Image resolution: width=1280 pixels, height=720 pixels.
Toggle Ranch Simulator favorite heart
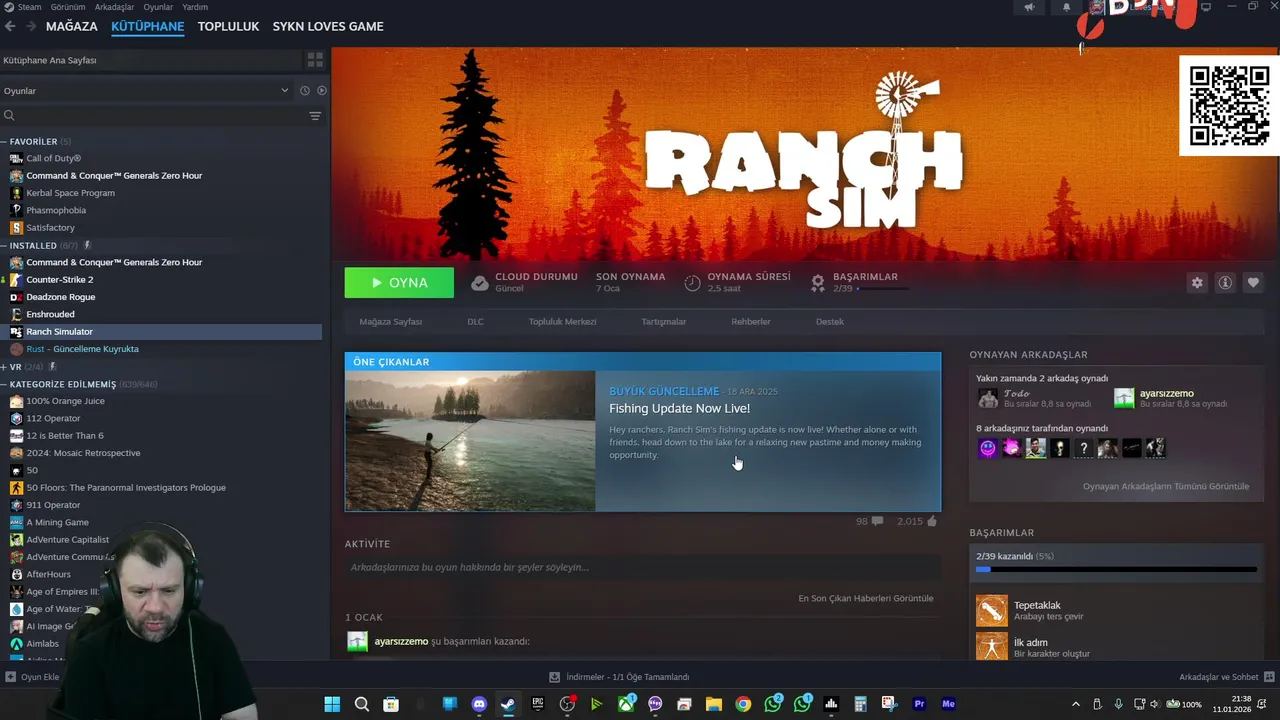pyautogui.click(x=1253, y=283)
